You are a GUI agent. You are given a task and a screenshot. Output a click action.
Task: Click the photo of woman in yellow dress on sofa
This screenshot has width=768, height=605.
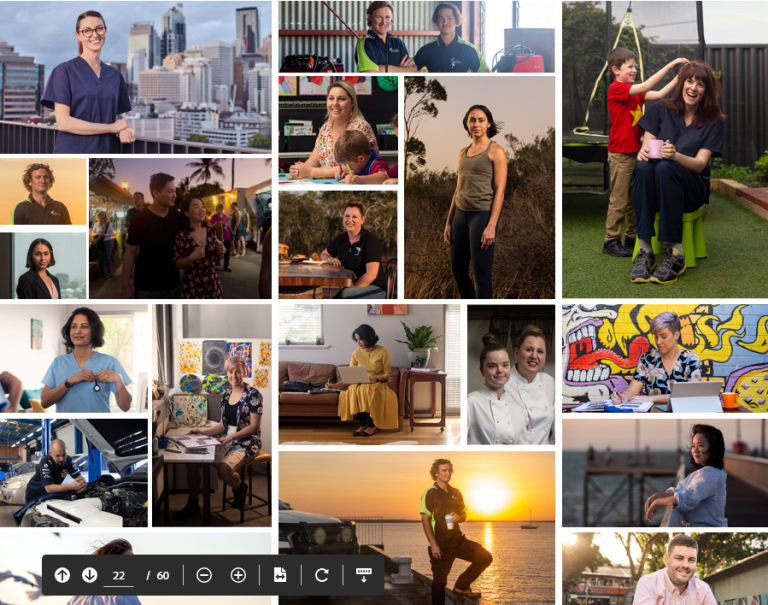click(x=369, y=374)
